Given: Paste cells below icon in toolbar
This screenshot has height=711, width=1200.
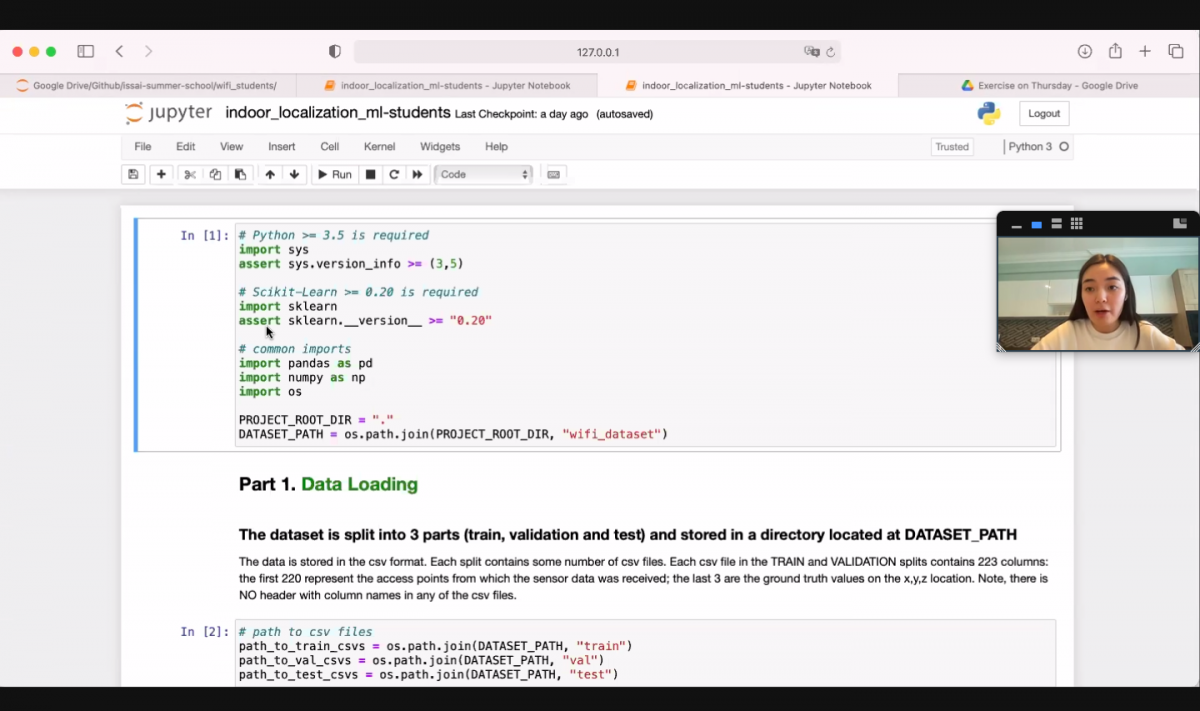Looking at the screenshot, I should pos(240,174).
